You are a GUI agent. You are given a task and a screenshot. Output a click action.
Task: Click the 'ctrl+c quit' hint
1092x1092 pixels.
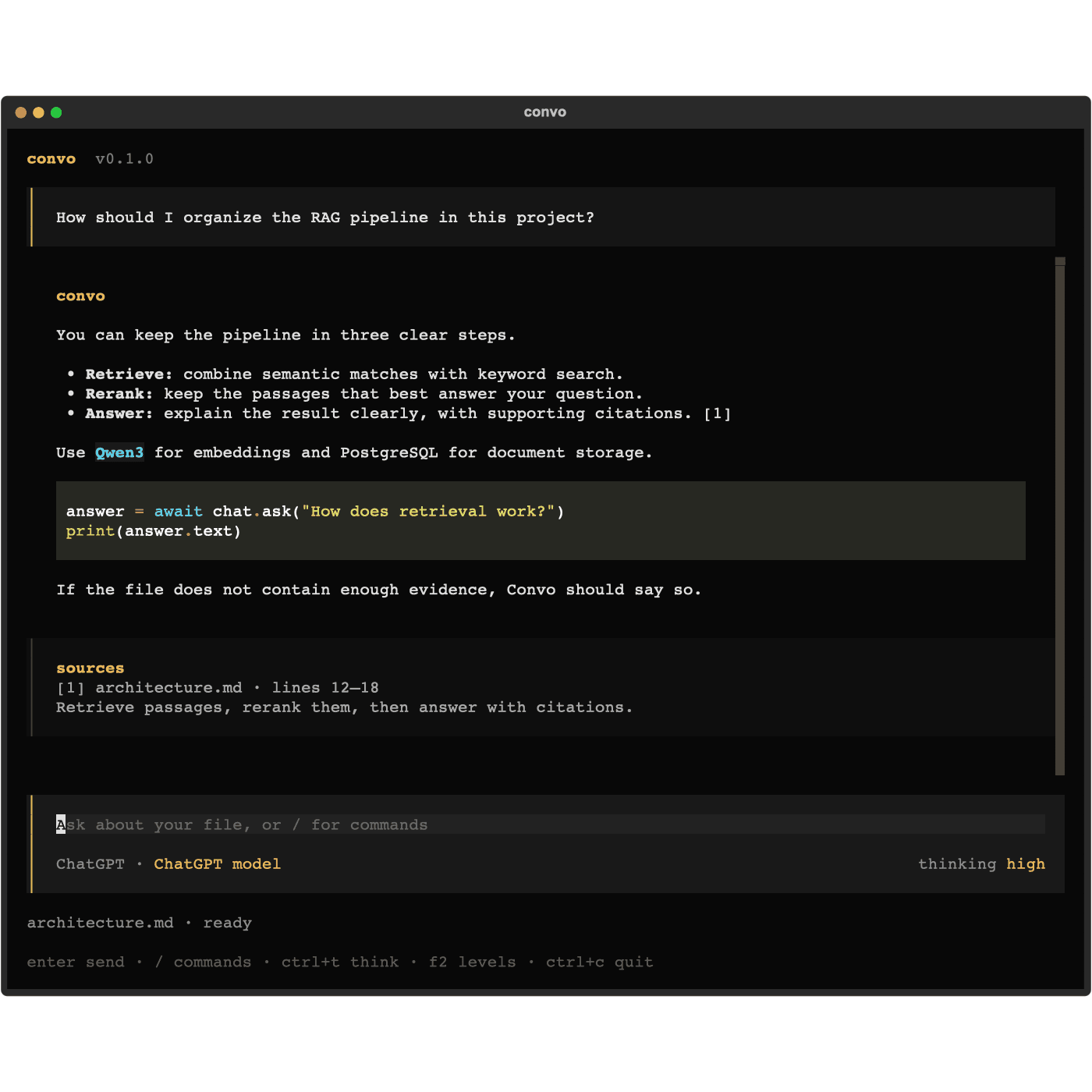click(x=599, y=962)
